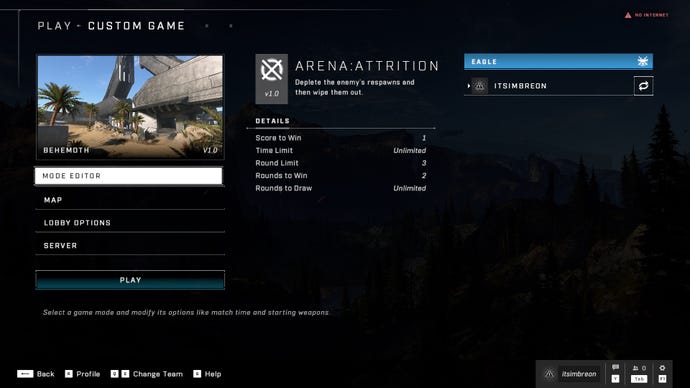Click the Y key hint below chat
This screenshot has height=388, width=690.
(615, 379)
